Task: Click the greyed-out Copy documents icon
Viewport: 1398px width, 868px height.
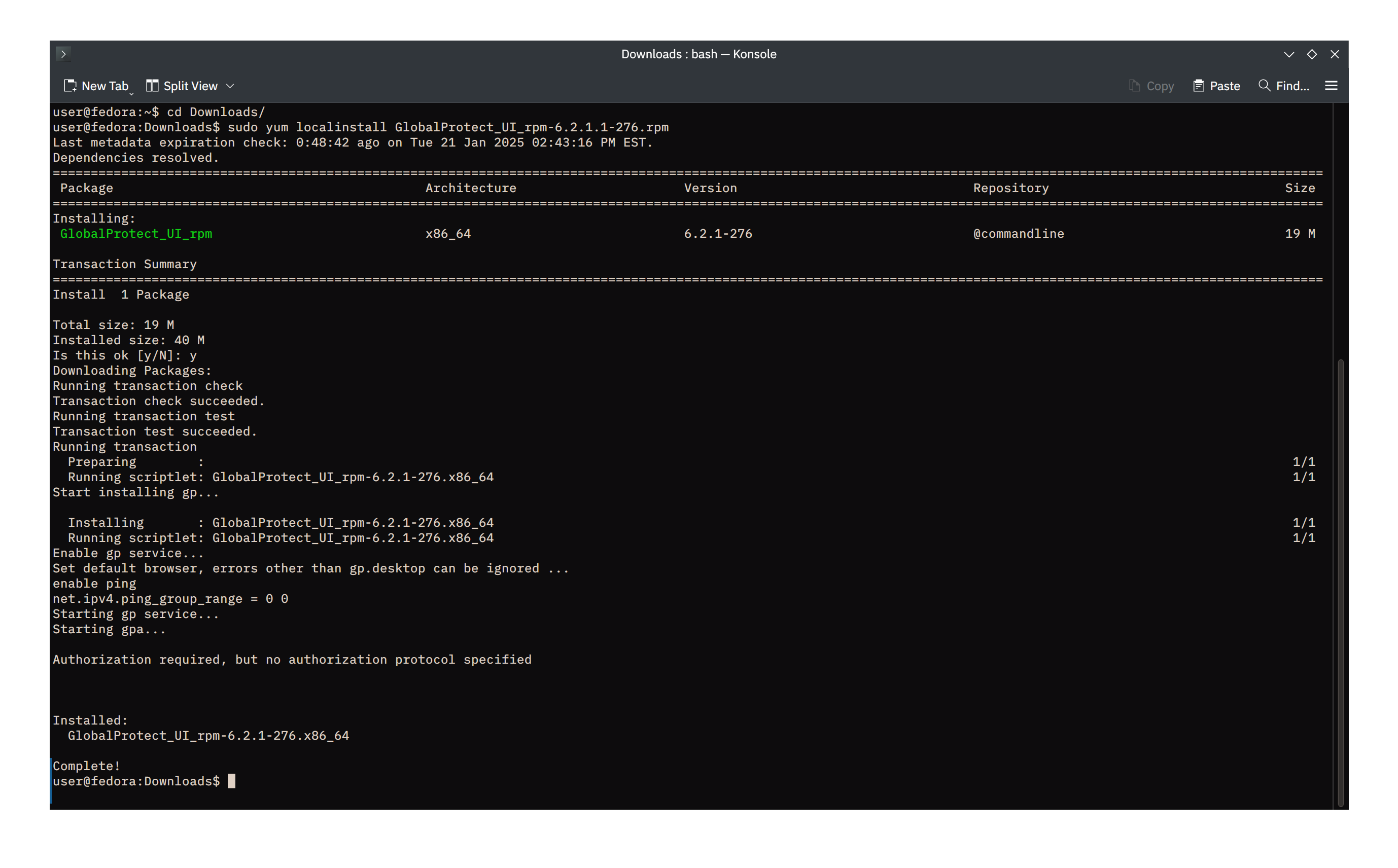Action: tap(1134, 86)
